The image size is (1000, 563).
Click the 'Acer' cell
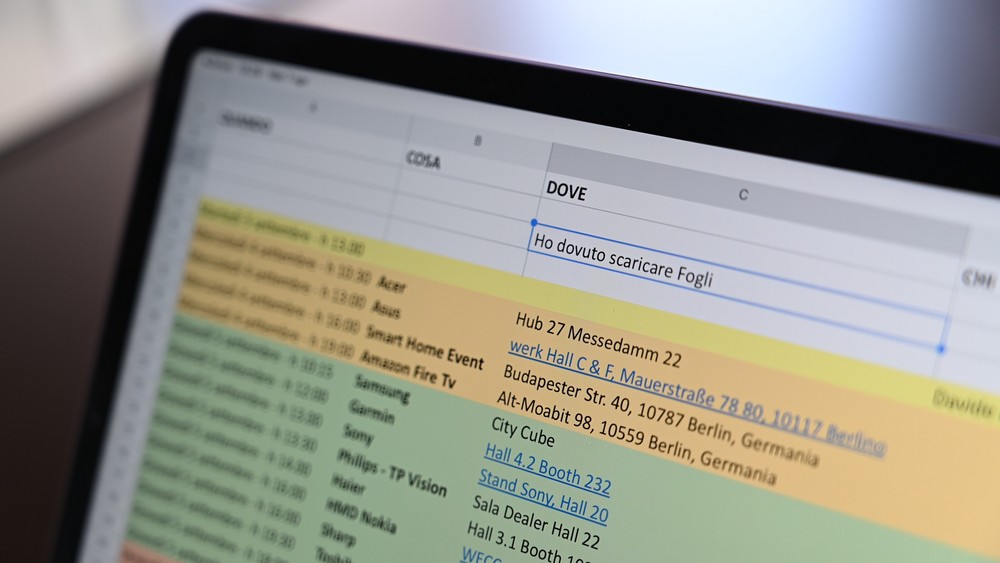point(392,283)
